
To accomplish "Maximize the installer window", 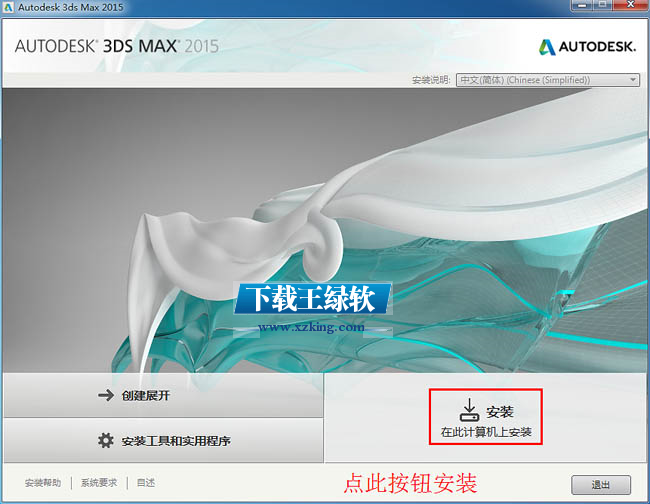I will 602,5.
